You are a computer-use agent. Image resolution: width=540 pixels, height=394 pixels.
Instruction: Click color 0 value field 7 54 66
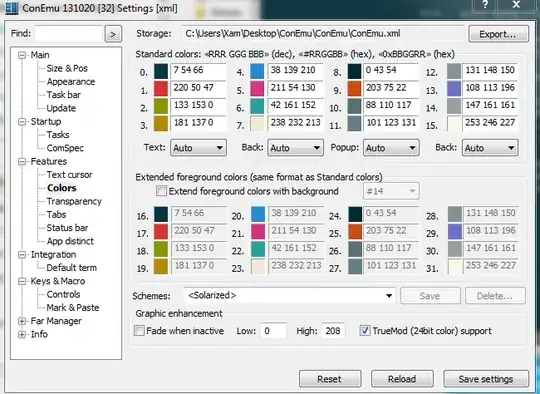click(x=198, y=71)
